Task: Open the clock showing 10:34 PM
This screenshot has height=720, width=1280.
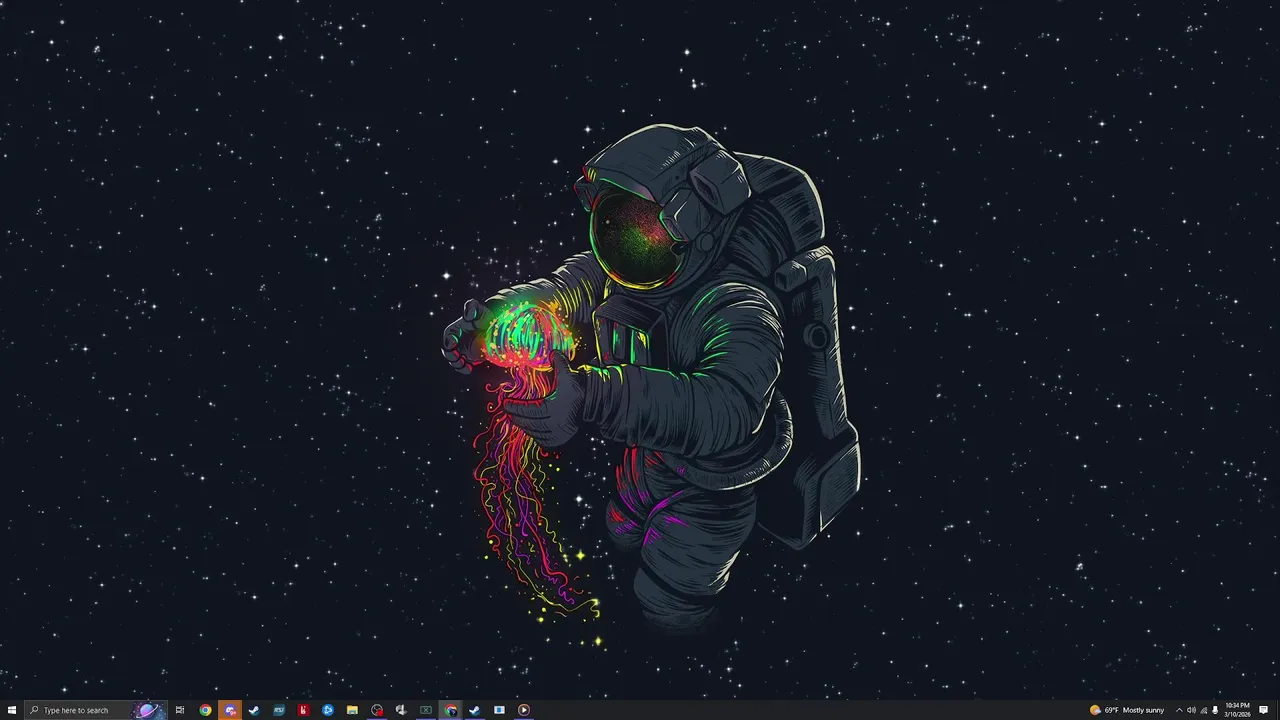Action: [1237, 710]
